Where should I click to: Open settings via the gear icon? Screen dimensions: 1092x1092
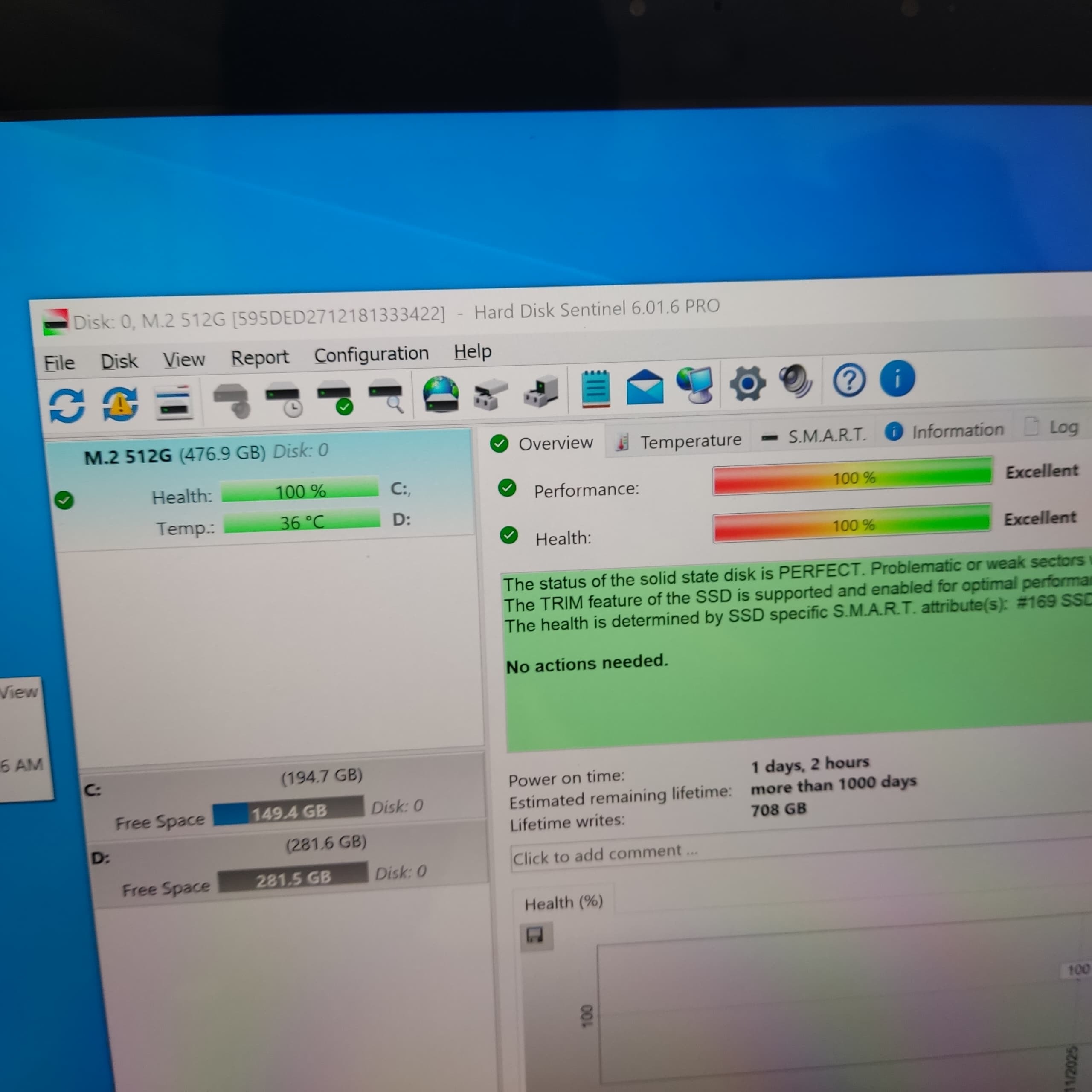coord(747,383)
